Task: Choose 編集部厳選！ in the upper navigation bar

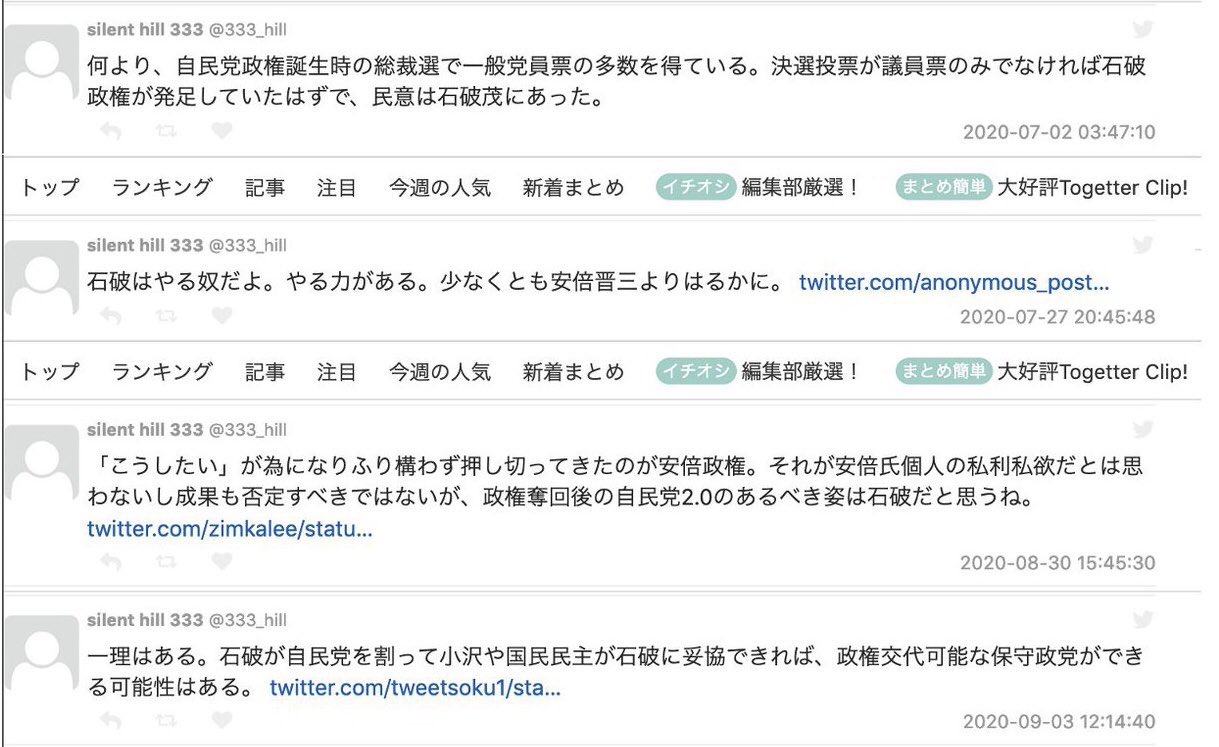Action: click(x=800, y=187)
